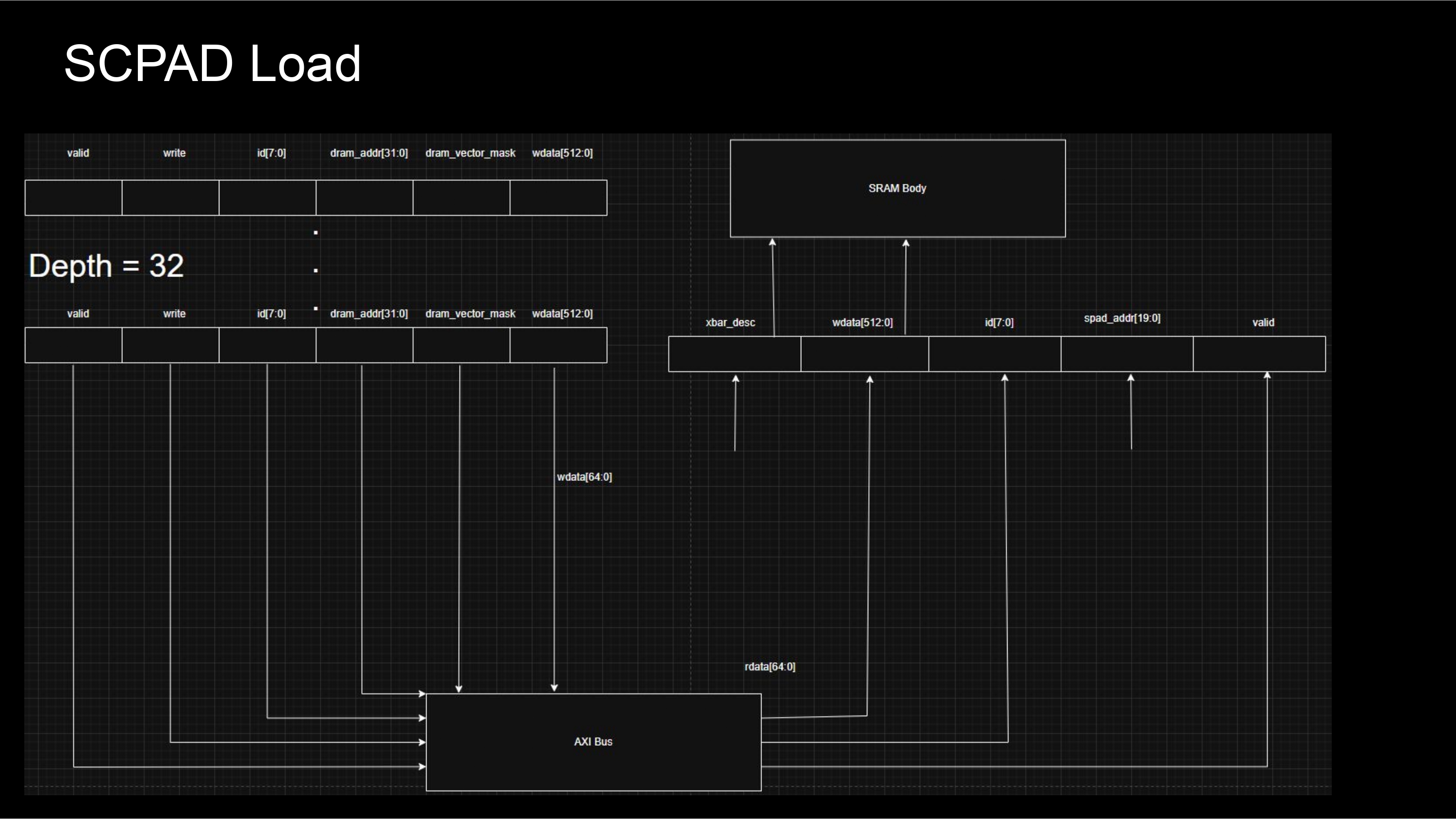Click the SCPAD Load slide title

(x=212, y=63)
